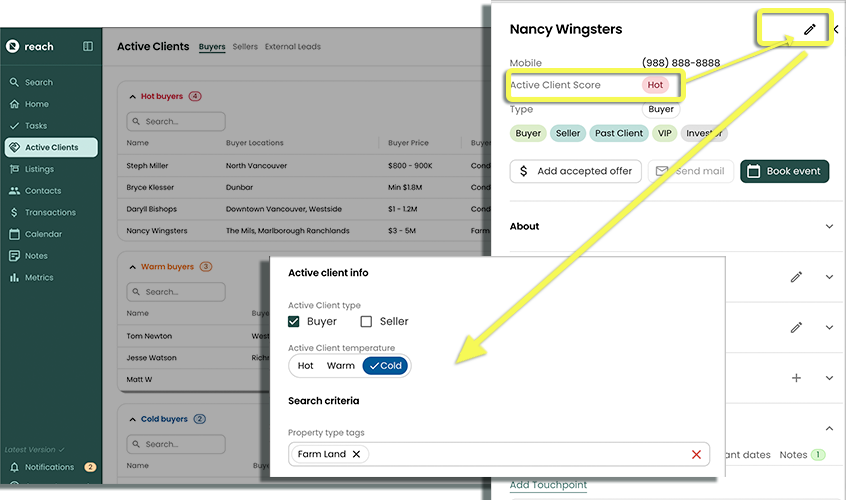Screen dimensions: 846x500
Task: Click the Add accepted offer button
Action: pyautogui.click(x=575, y=171)
